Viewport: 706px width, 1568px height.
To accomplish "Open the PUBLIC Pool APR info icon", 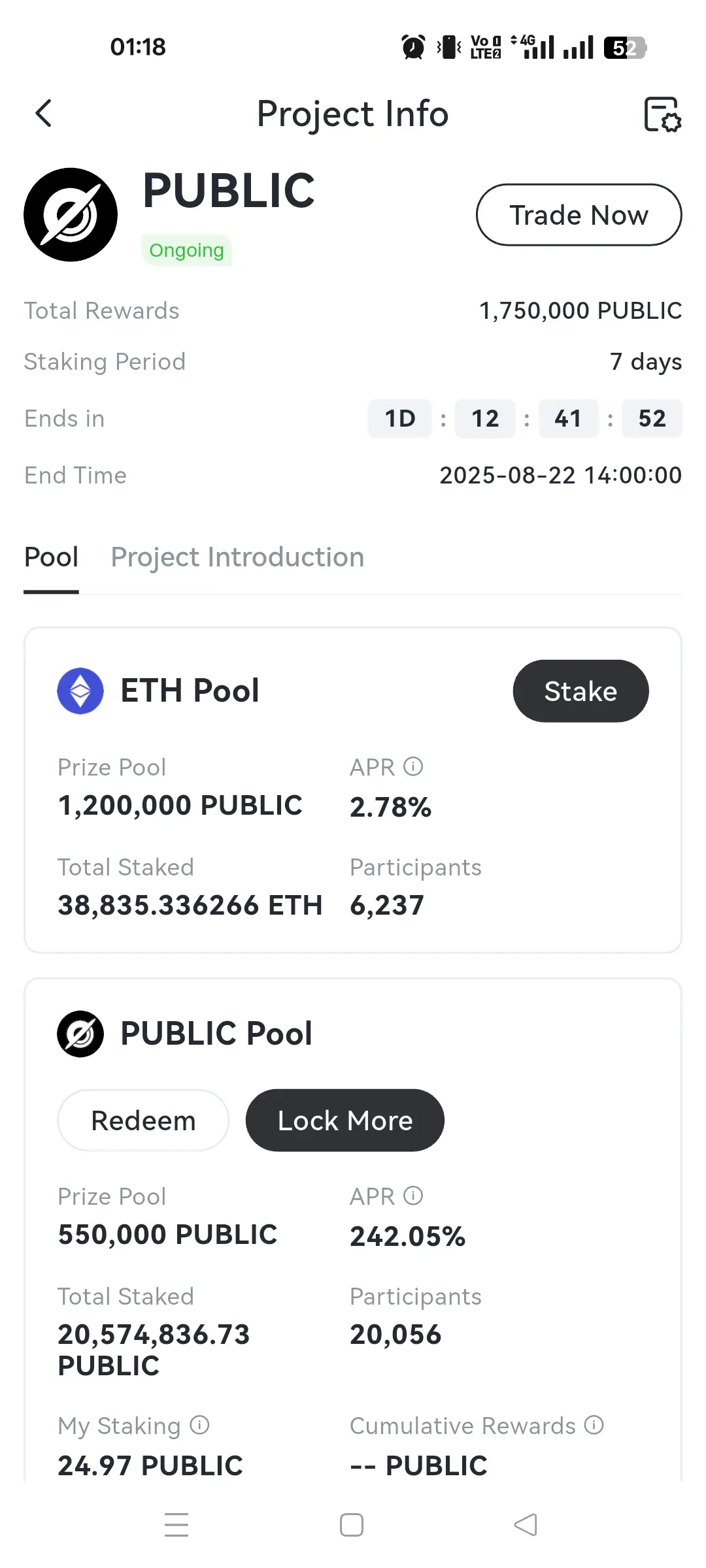I will [x=413, y=1195].
